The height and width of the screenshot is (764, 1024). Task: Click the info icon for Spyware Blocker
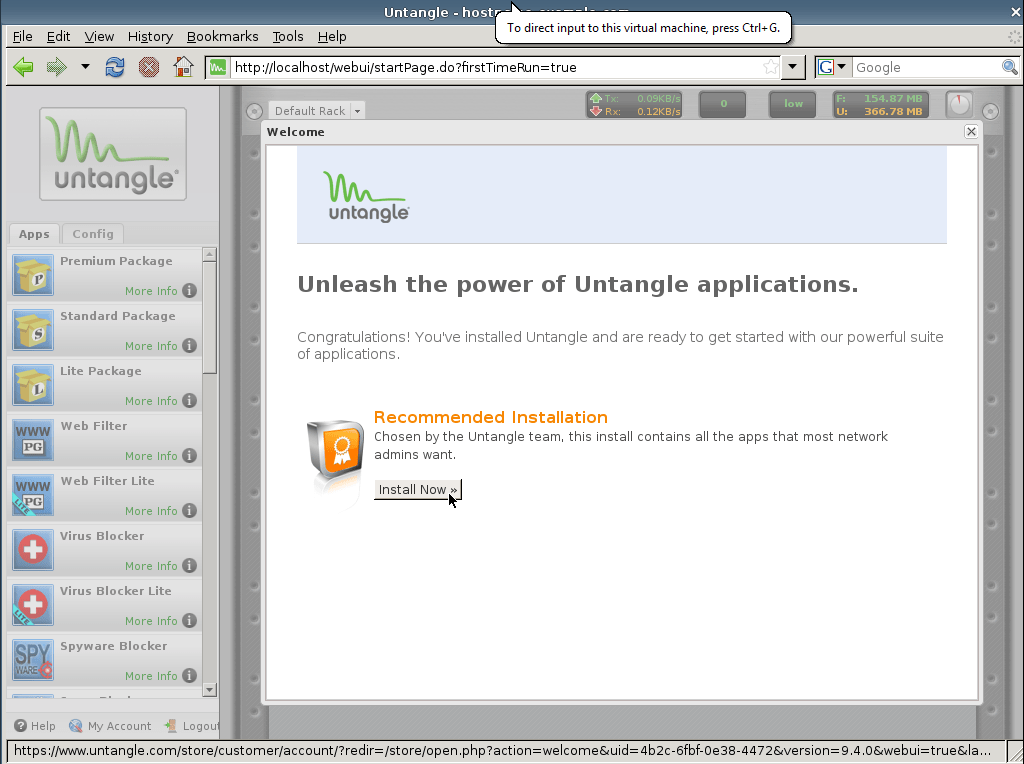189,675
